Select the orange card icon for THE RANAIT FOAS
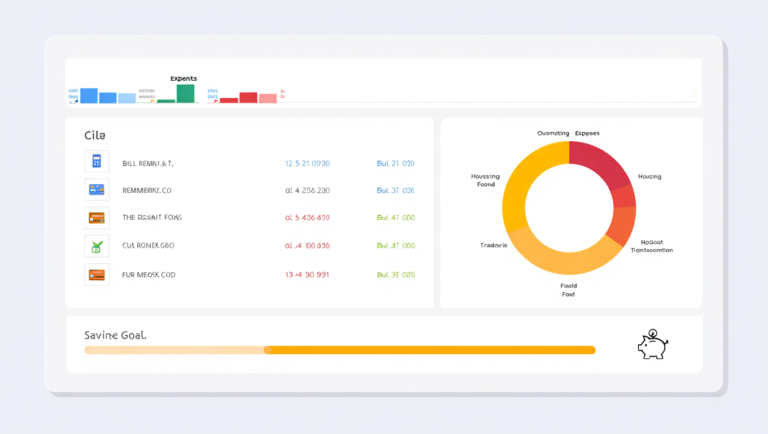This screenshot has height=434, width=768. (96, 217)
